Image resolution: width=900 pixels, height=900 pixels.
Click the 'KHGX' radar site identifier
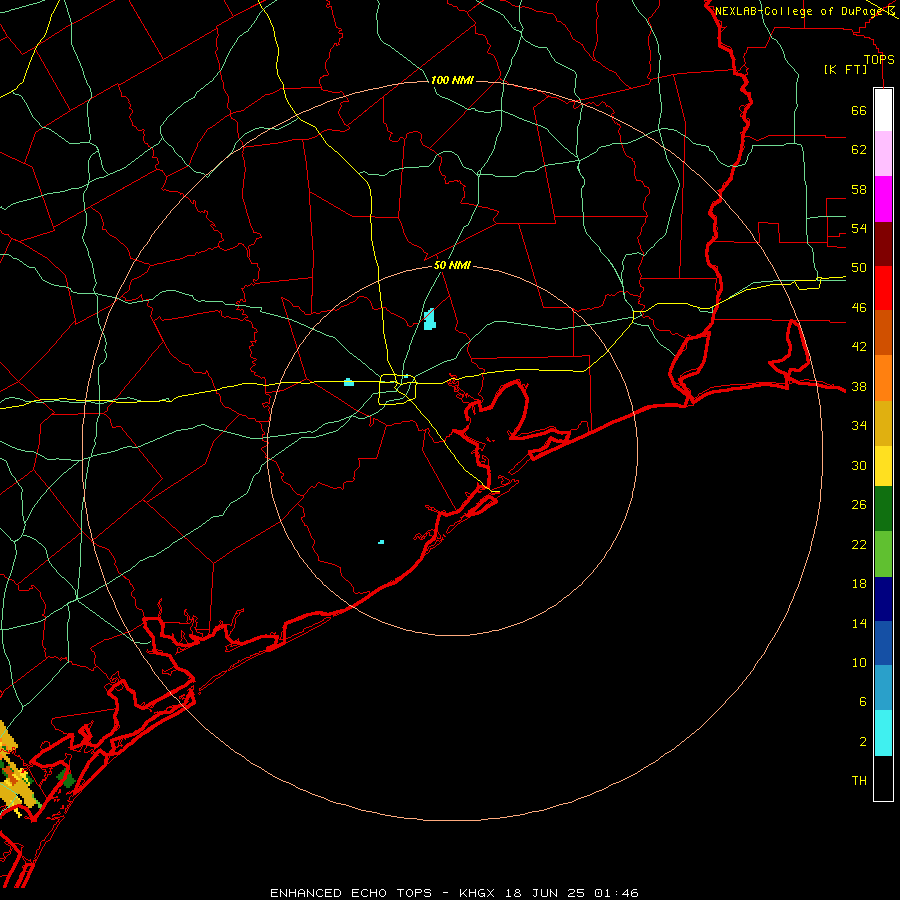tap(476, 893)
